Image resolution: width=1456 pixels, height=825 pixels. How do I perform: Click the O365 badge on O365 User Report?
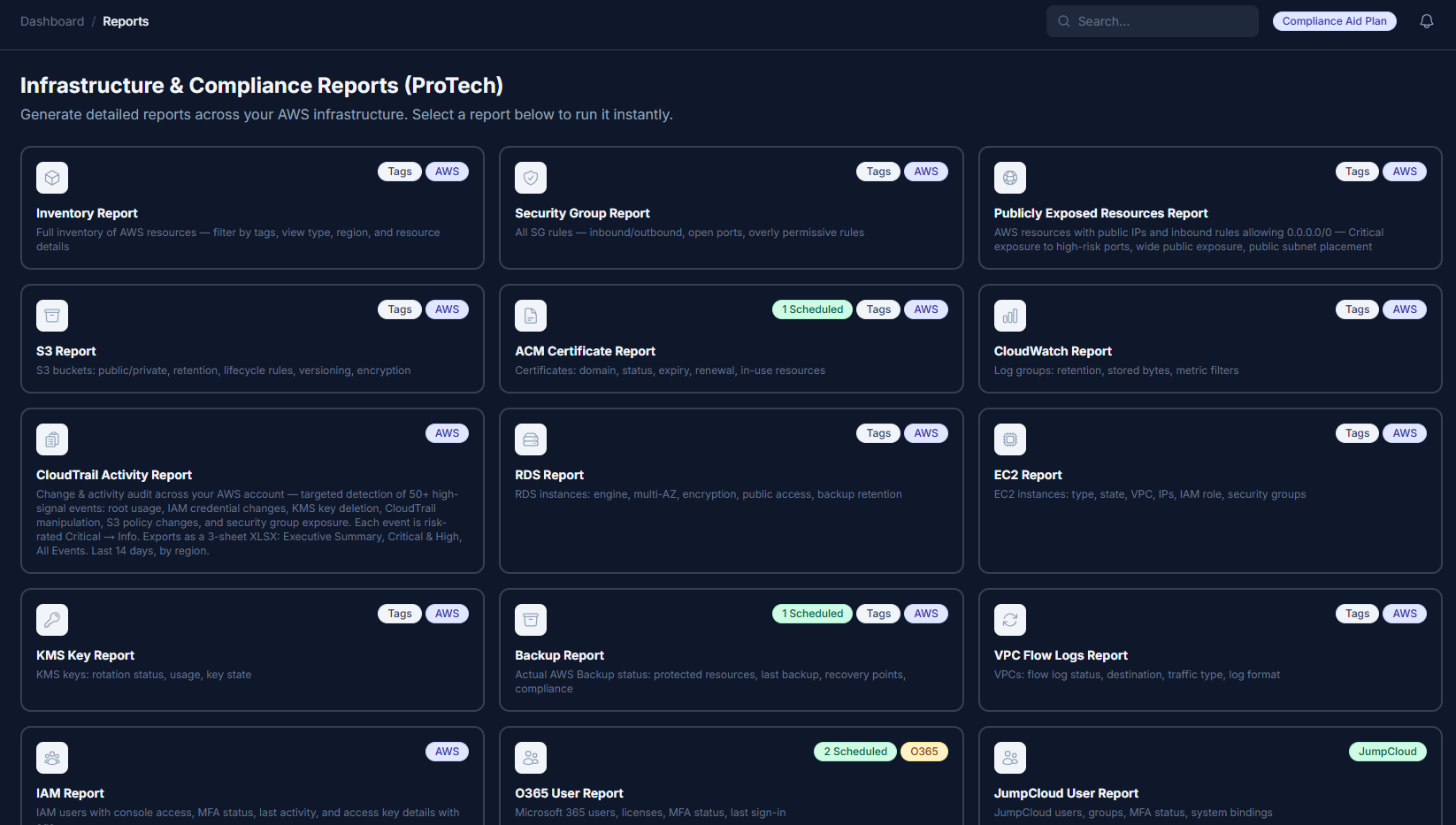coord(924,752)
